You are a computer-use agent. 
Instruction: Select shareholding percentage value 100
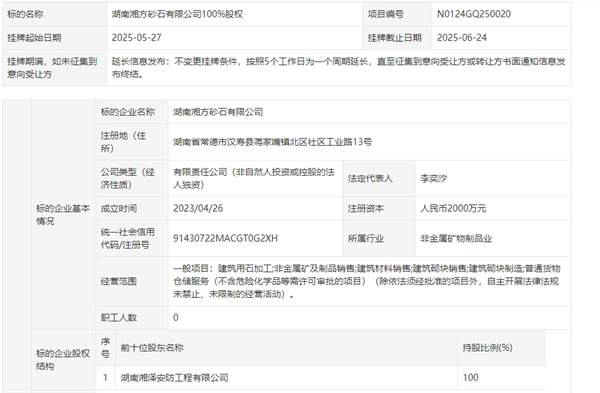pos(471,378)
